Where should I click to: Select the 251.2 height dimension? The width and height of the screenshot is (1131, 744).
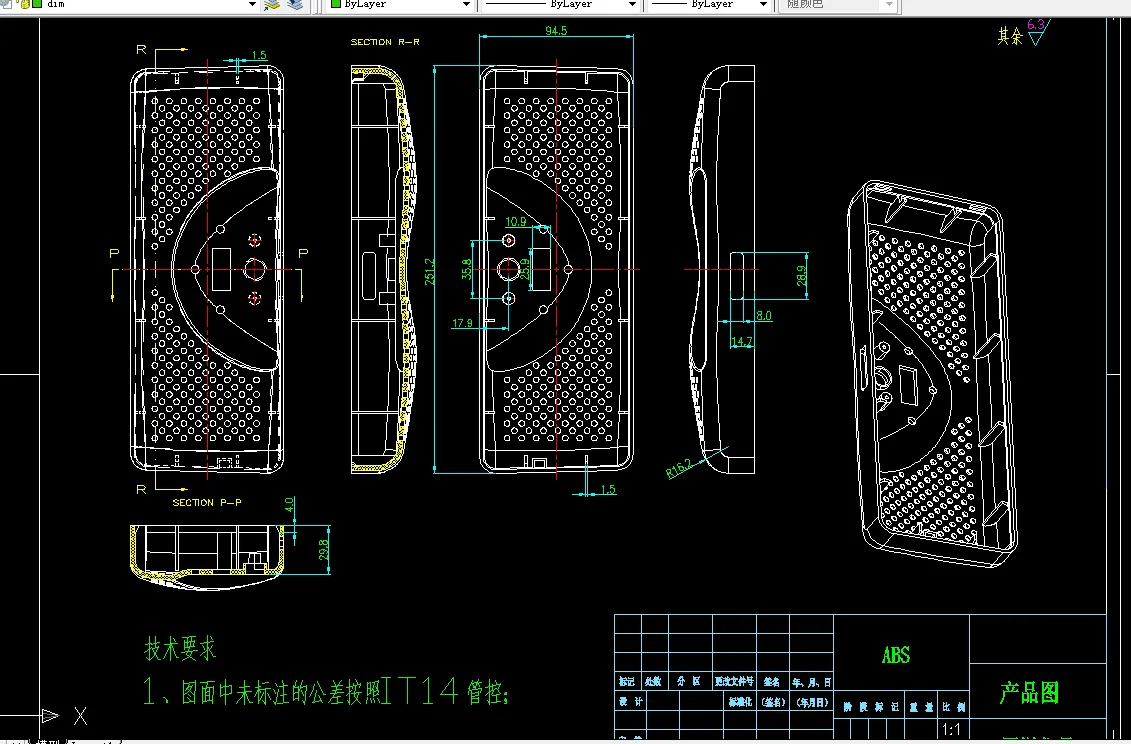[x=430, y=271]
